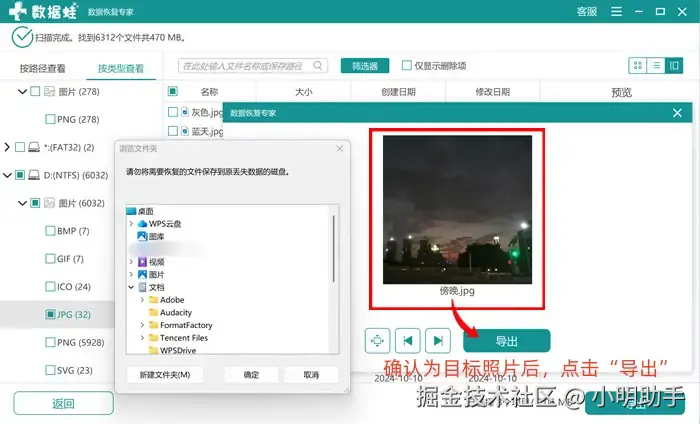Click the 筛选器 filter button
Image resolution: width=700 pixels, height=424 pixels.
coord(365,66)
